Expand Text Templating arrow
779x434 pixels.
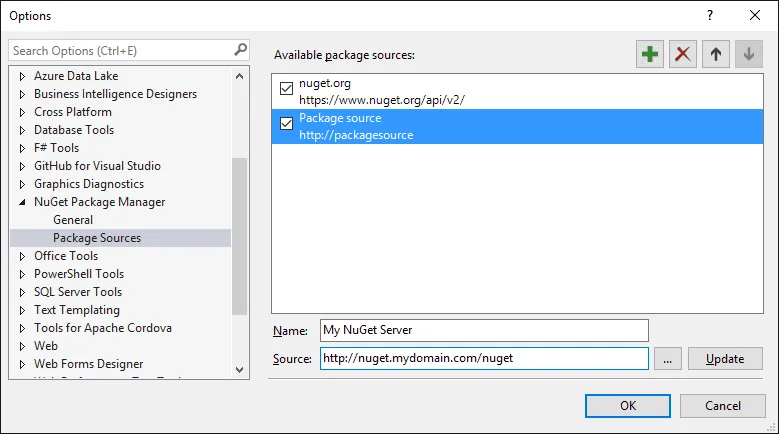(x=22, y=310)
